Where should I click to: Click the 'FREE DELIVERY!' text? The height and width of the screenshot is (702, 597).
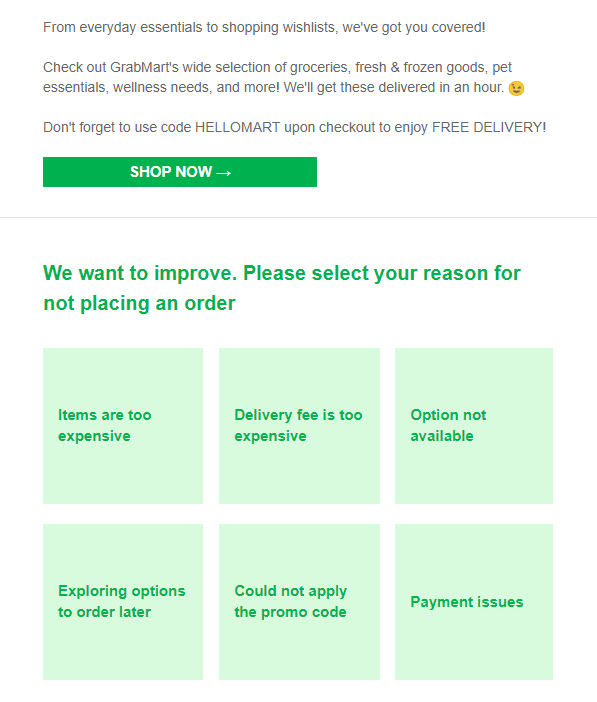coord(489,128)
